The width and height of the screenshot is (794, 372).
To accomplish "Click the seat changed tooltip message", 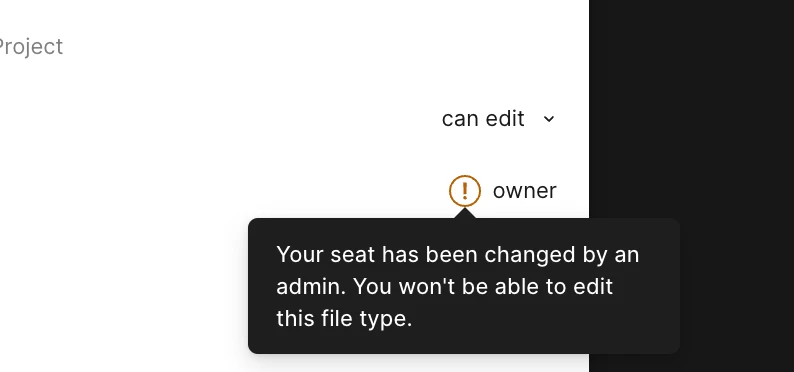I will (x=463, y=286).
